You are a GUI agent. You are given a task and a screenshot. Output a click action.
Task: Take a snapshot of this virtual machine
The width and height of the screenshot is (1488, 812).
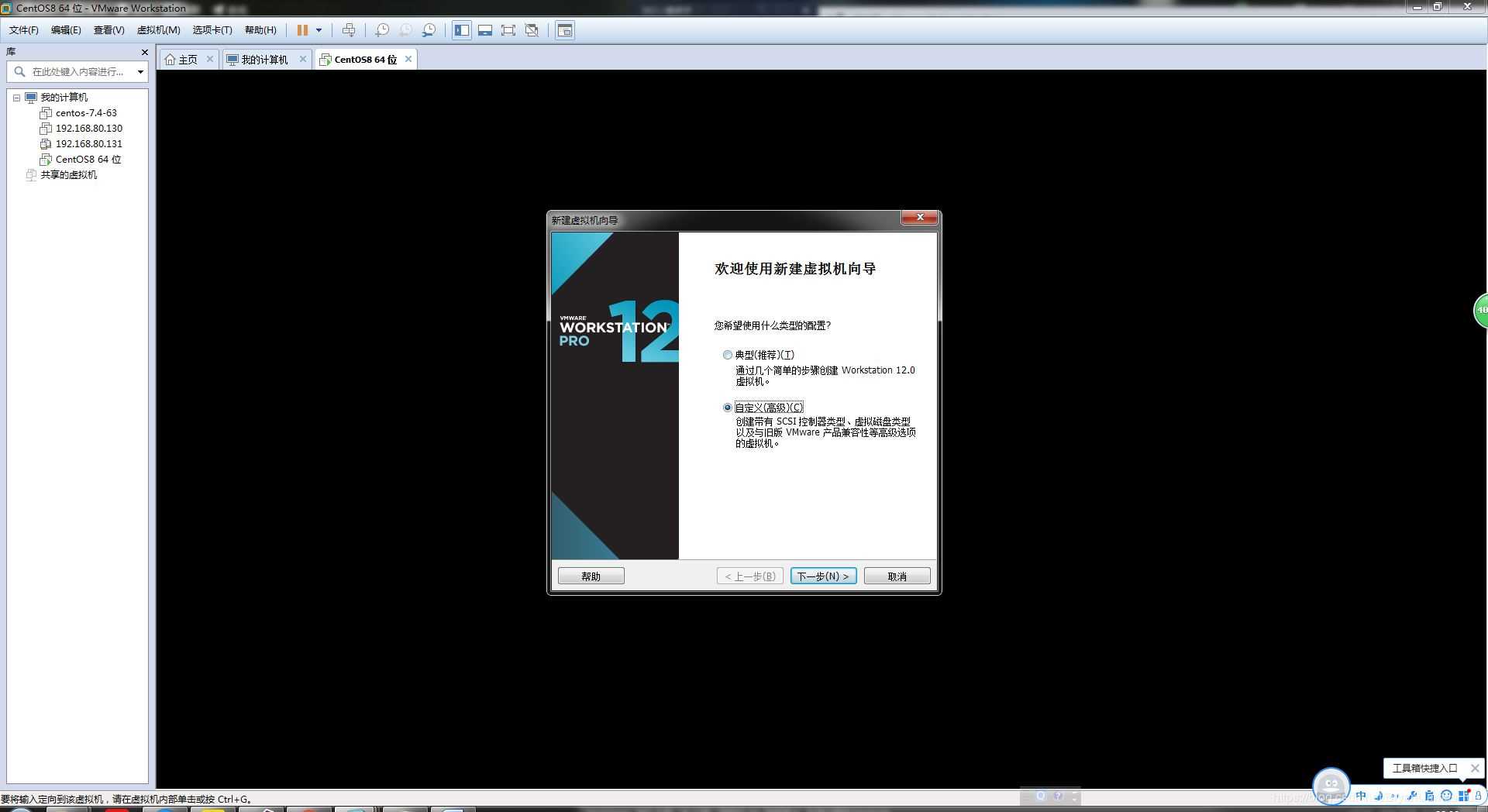[381, 30]
